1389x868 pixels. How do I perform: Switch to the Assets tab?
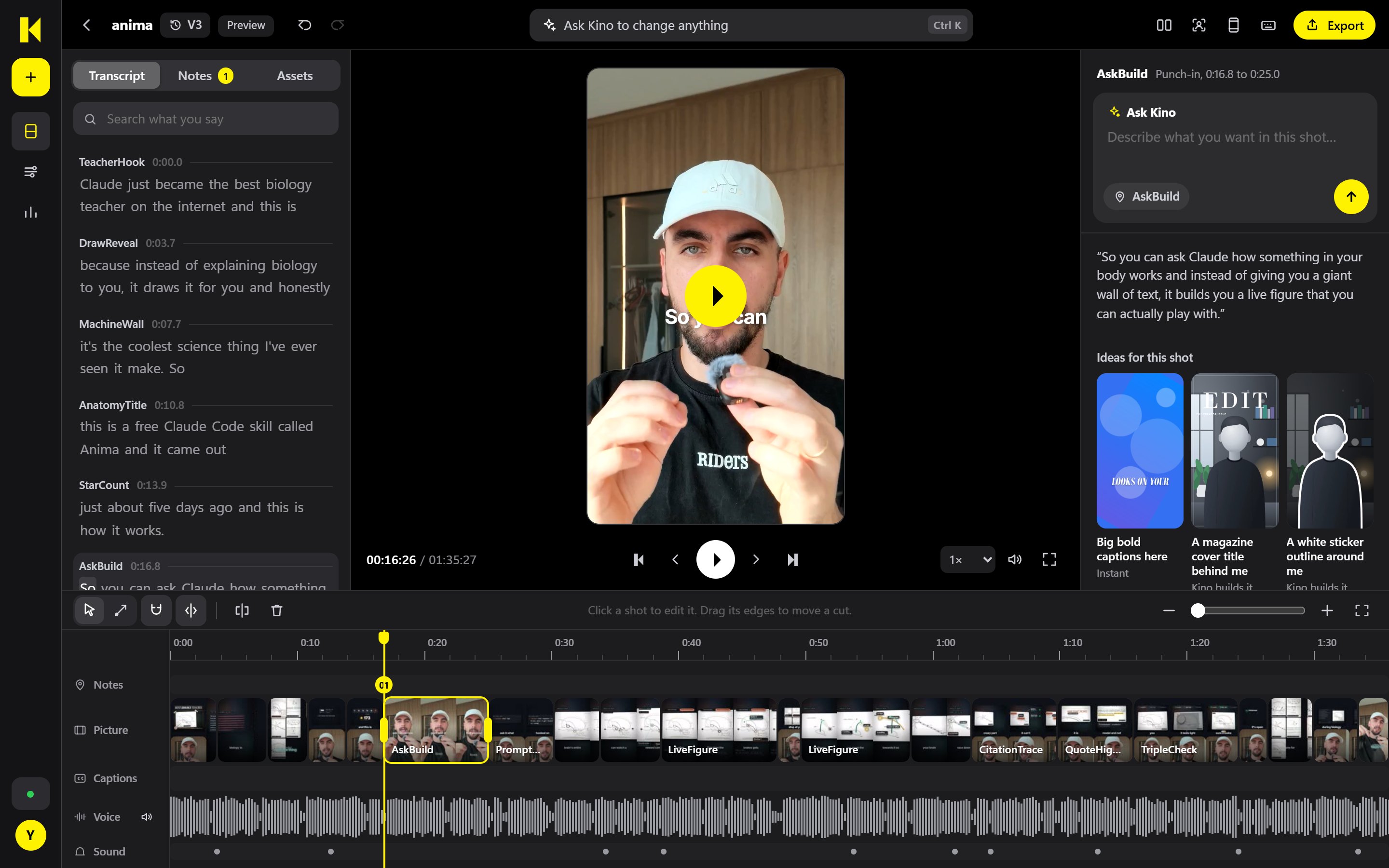[x=295, y=76]
